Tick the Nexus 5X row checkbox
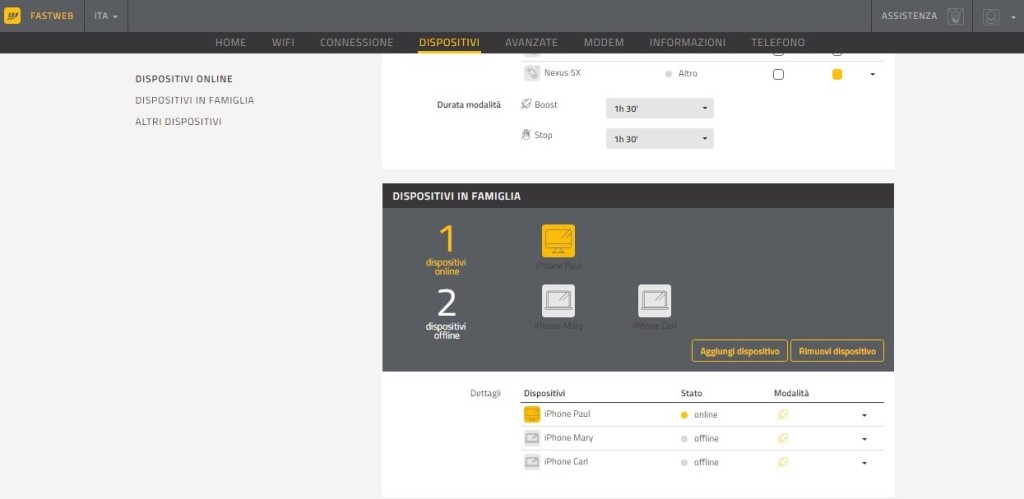The image size is (1024, 499). coord(778,74)
